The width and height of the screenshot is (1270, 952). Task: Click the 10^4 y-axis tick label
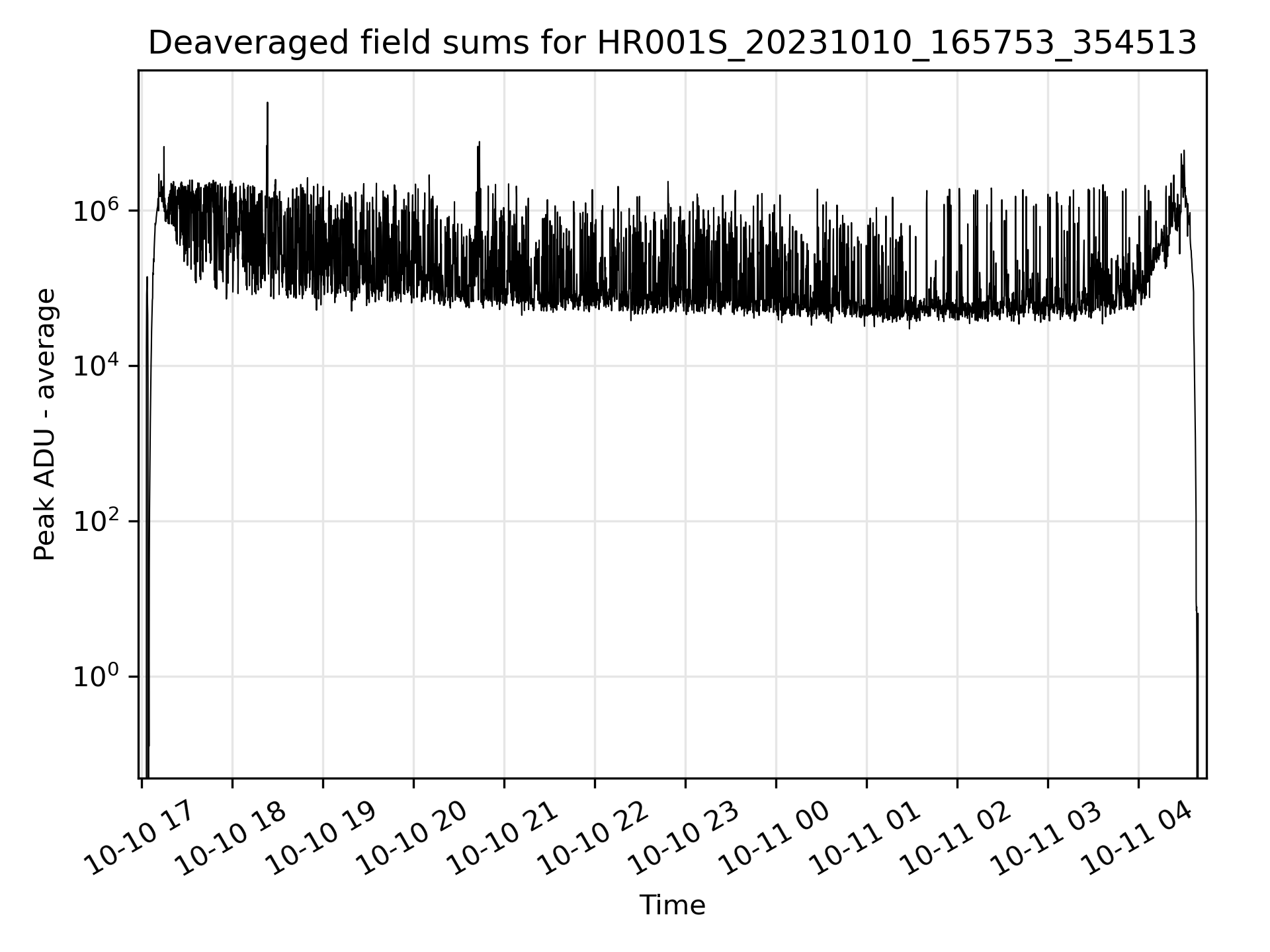[x=98, y=366]
